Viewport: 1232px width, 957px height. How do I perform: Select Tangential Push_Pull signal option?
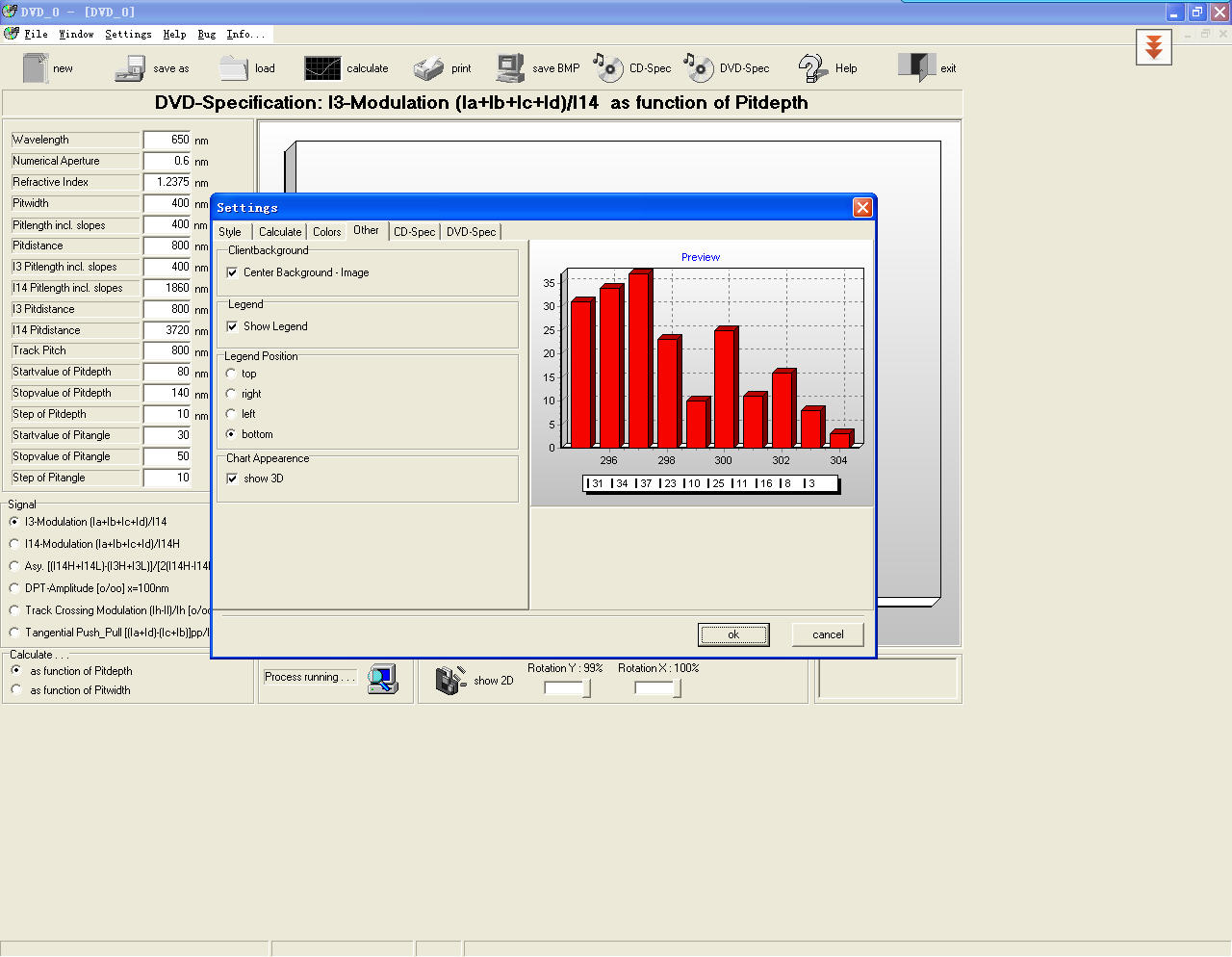(14, 633)
